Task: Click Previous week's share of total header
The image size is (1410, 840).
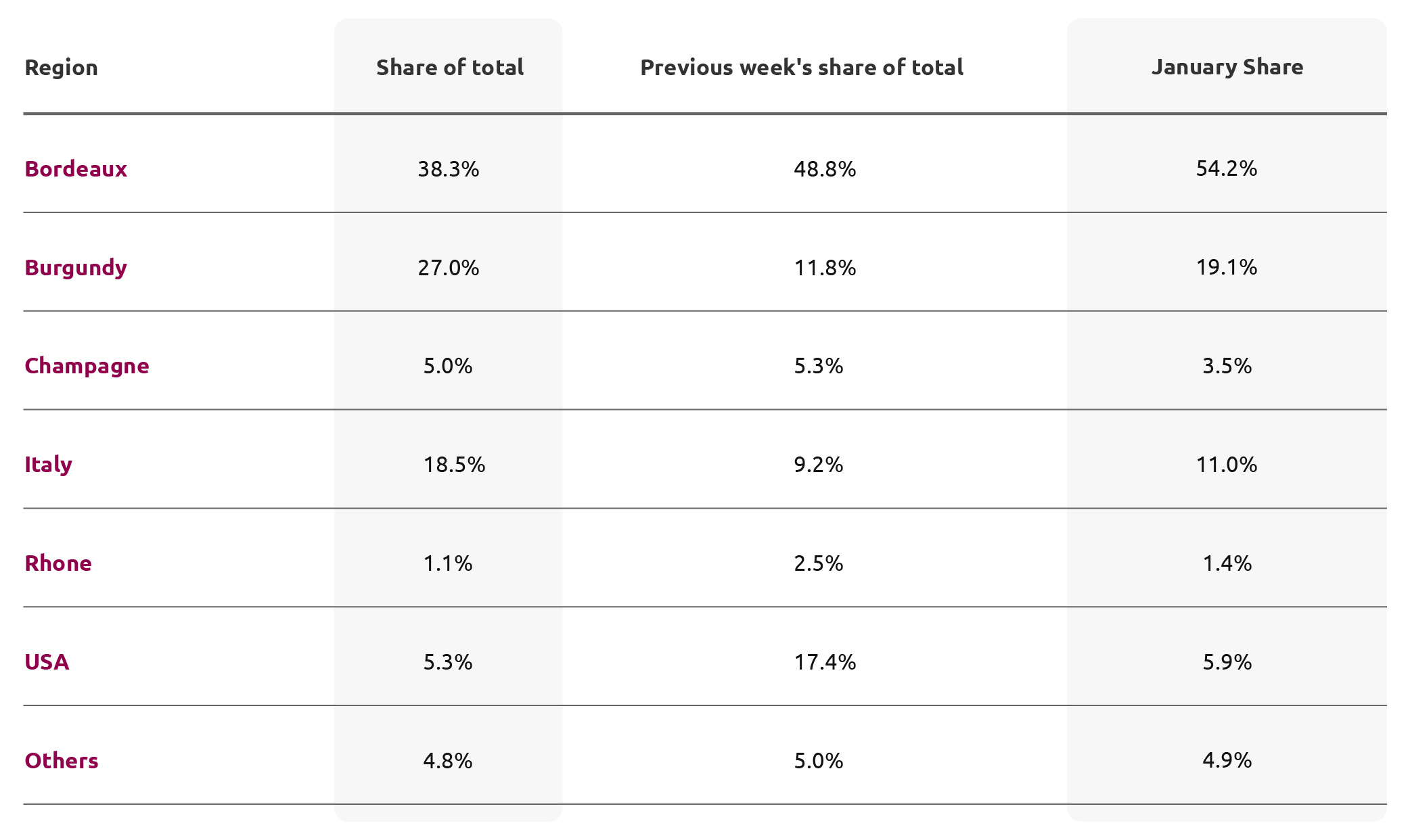Action: point(802,67)
